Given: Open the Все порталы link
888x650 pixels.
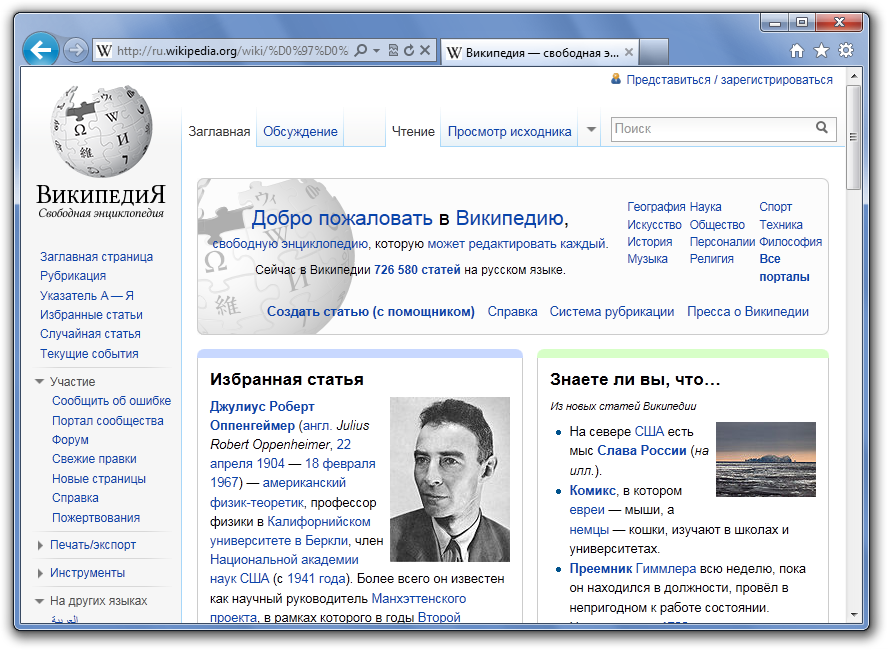Looking at the screenshot, I should (x=784, y=268).
